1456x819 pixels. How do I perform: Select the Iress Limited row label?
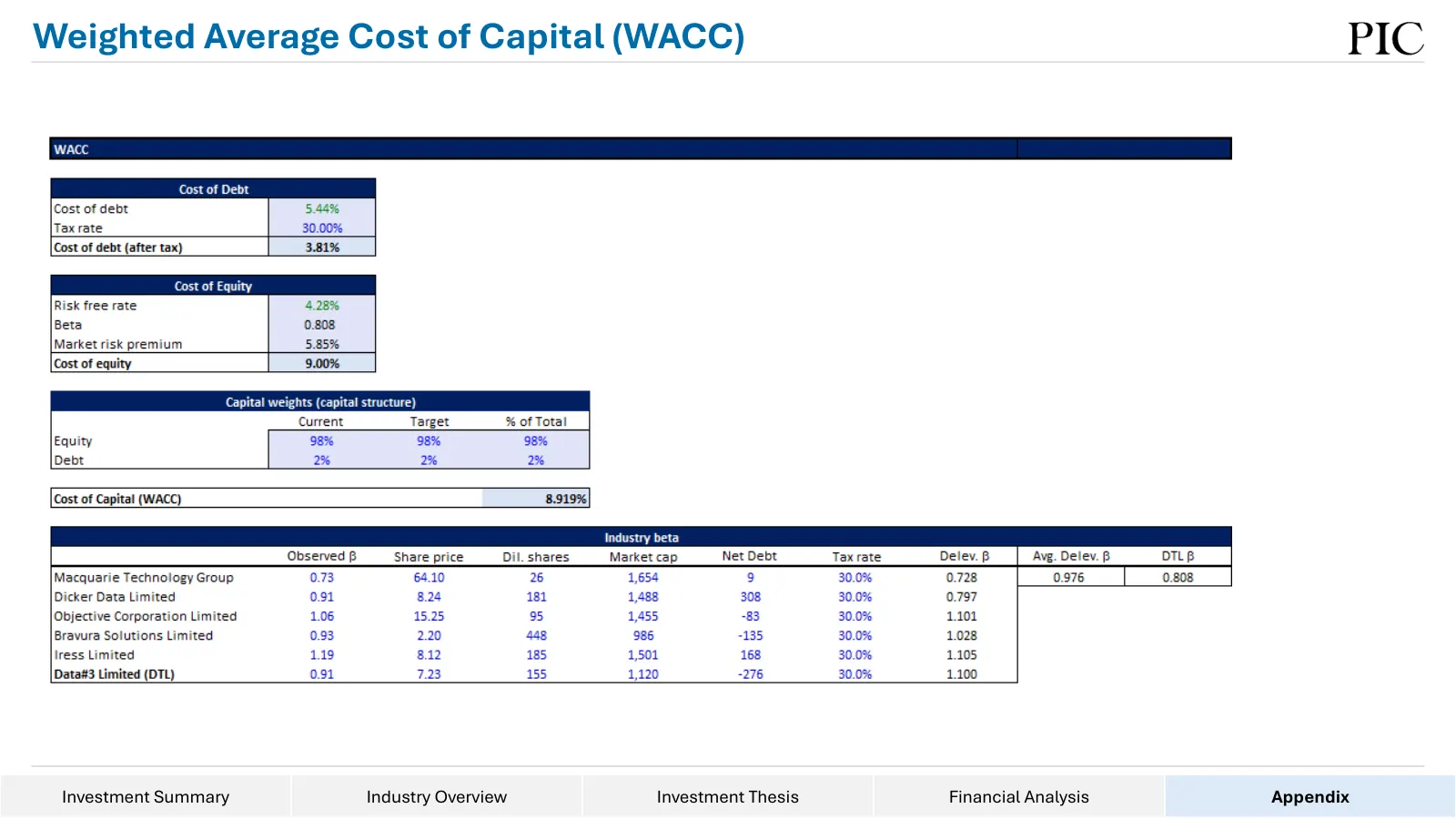[94, 655]
